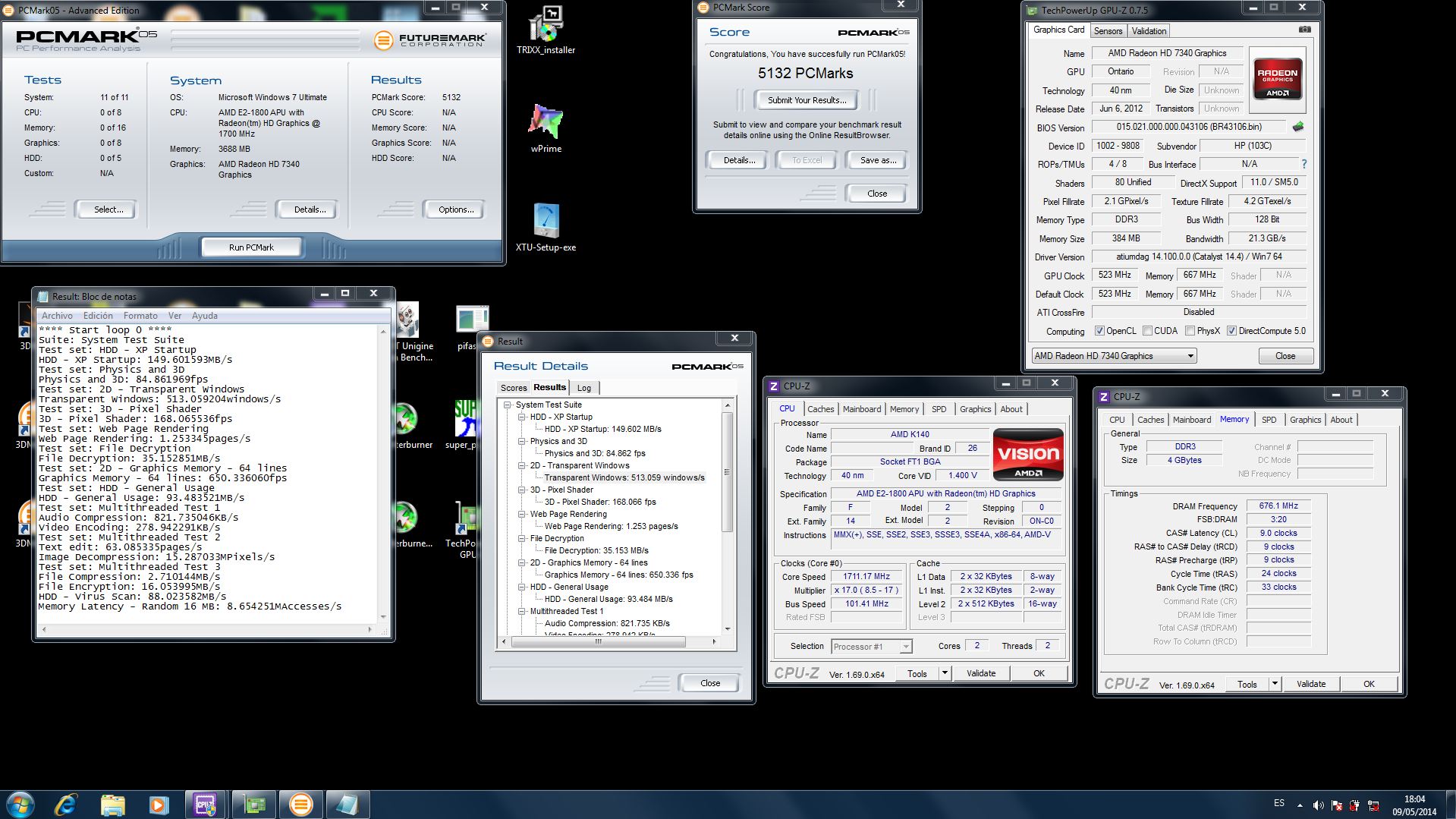
Task: Click the Radeon Graphics logo in GPU-Z
Action: tap(1277, 79)
